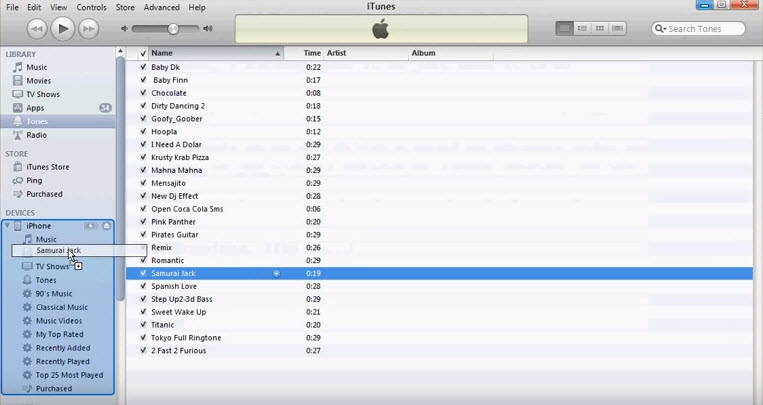Open the Purchased playlist under iPhone

click(x=54, y=389)
